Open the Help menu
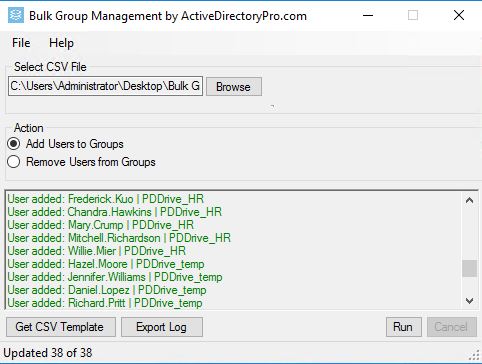The height and width of the screenshot is (364, 482). [61, 43]
